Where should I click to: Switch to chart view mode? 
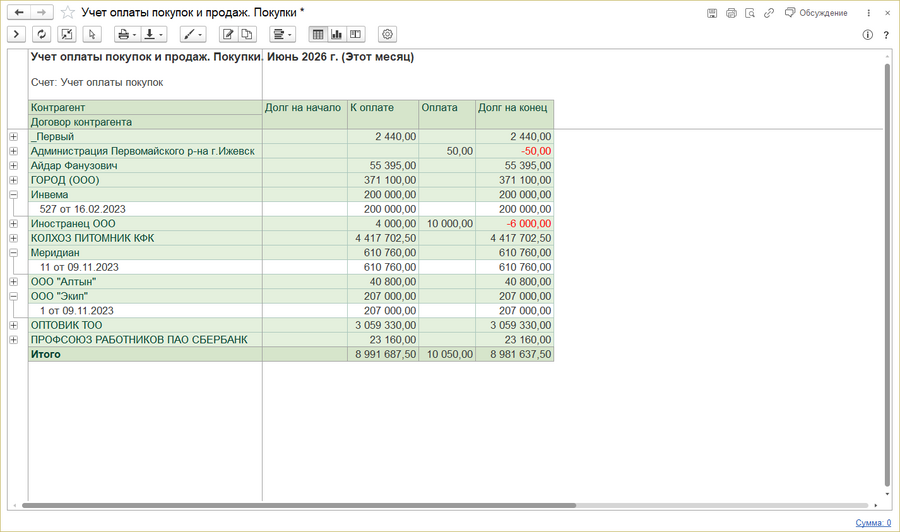pos(336,34)
